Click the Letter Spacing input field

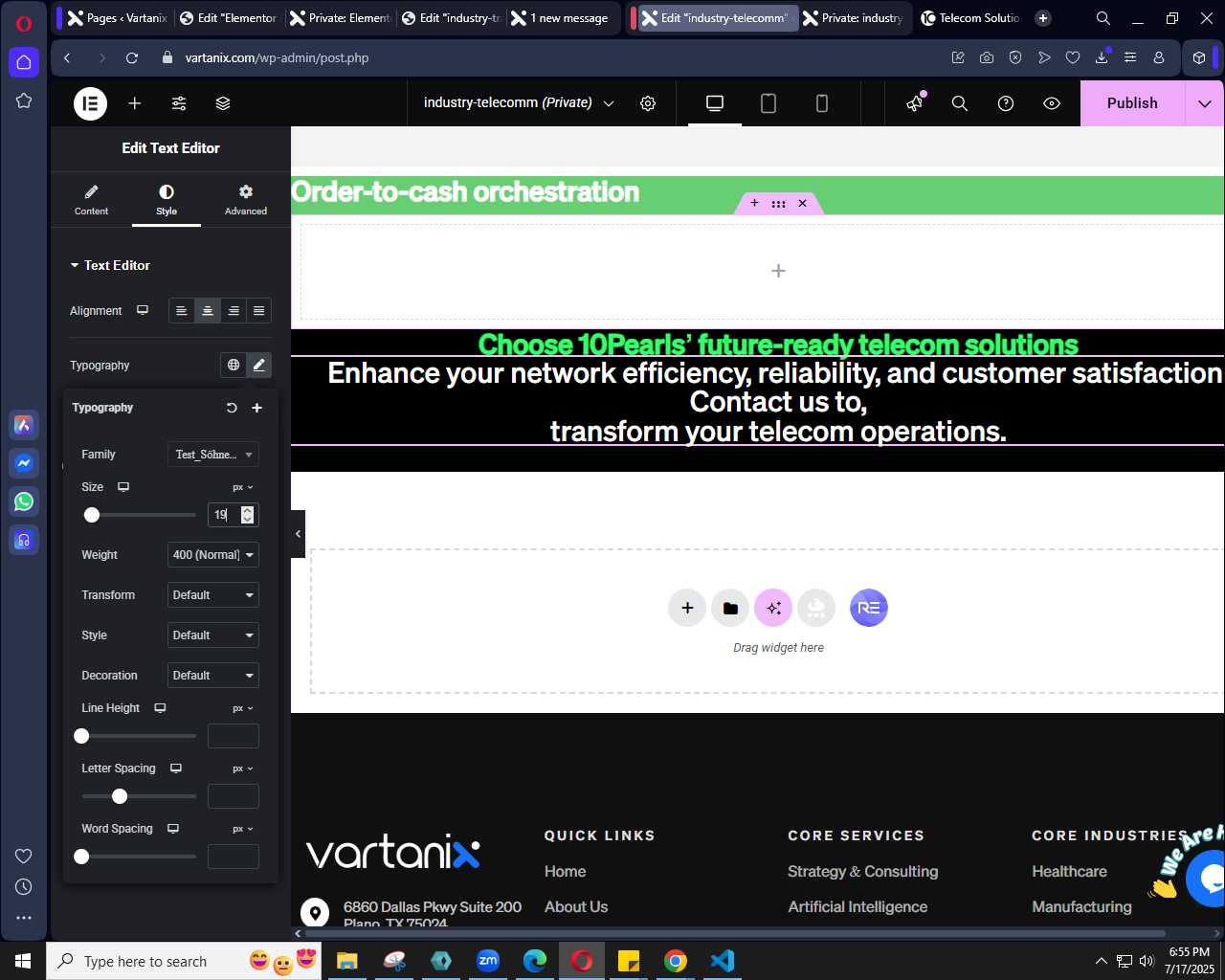[x=233, y=796]
